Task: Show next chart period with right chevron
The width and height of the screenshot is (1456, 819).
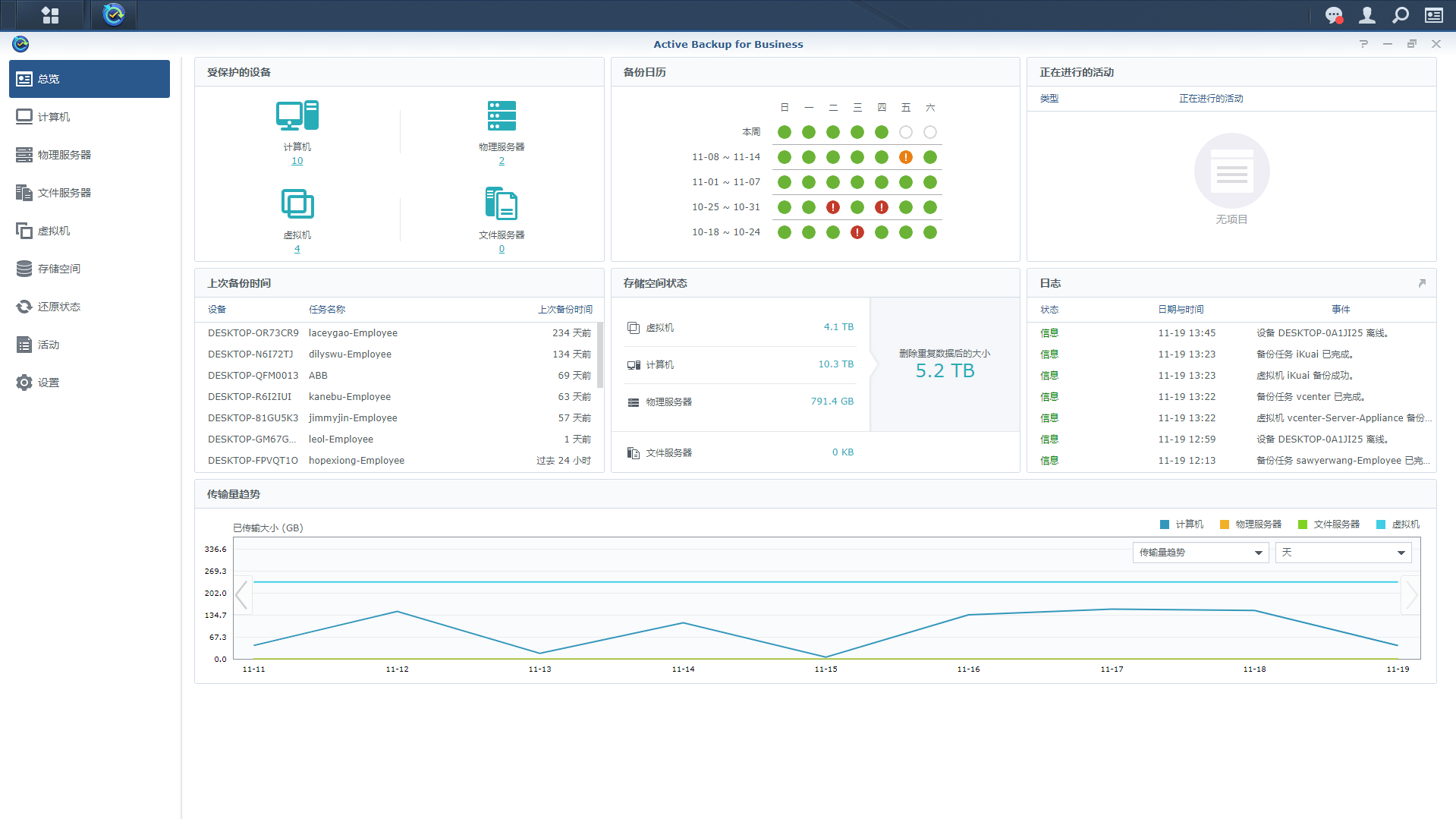Action: click(1410, 595)
